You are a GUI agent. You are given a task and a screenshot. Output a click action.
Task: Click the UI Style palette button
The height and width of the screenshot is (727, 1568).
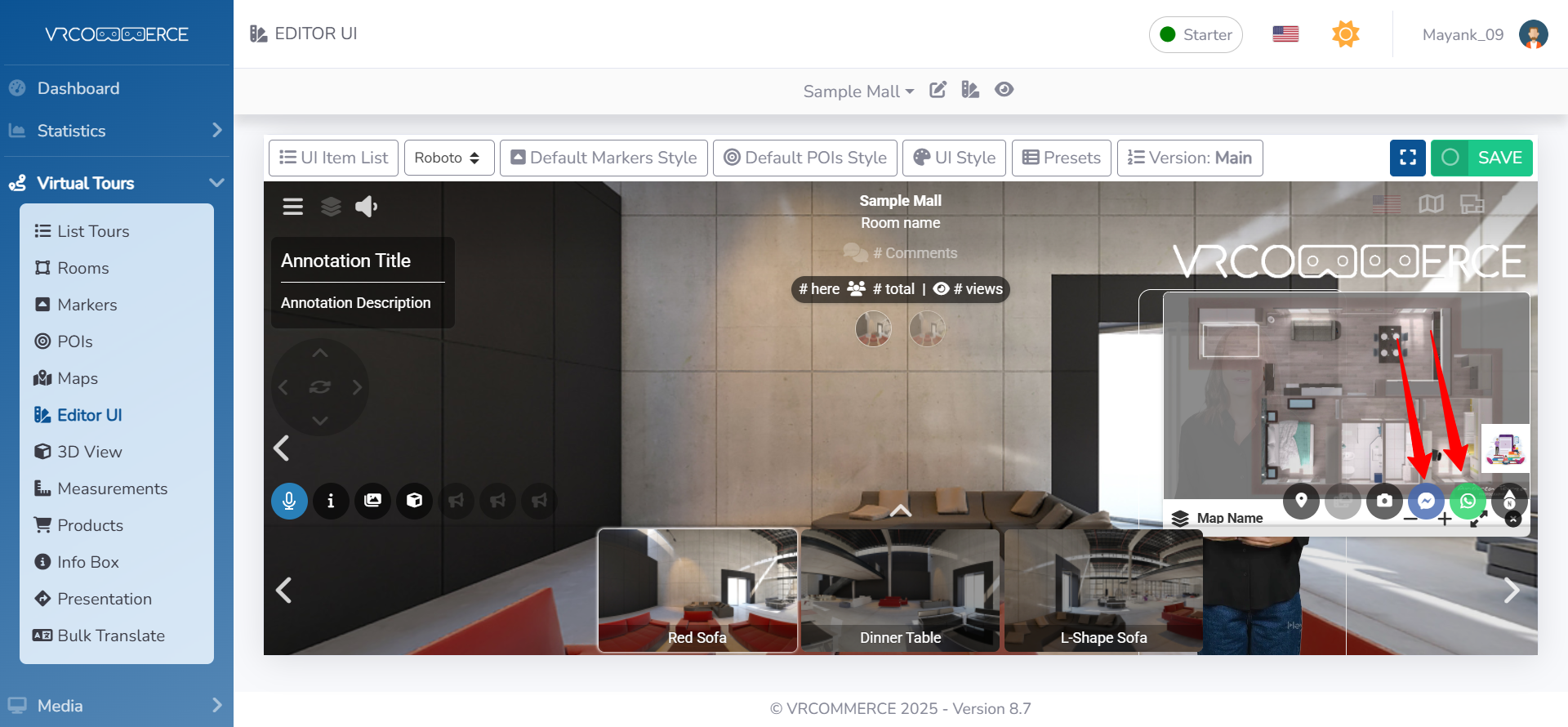point(954,158)
